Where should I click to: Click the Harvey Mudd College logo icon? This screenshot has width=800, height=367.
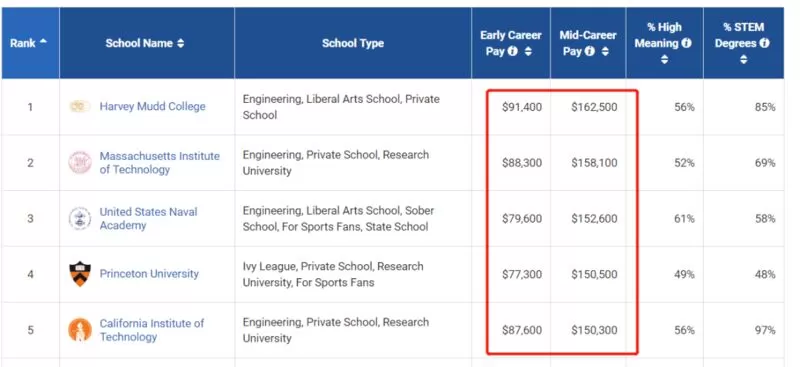coord(80,107)
